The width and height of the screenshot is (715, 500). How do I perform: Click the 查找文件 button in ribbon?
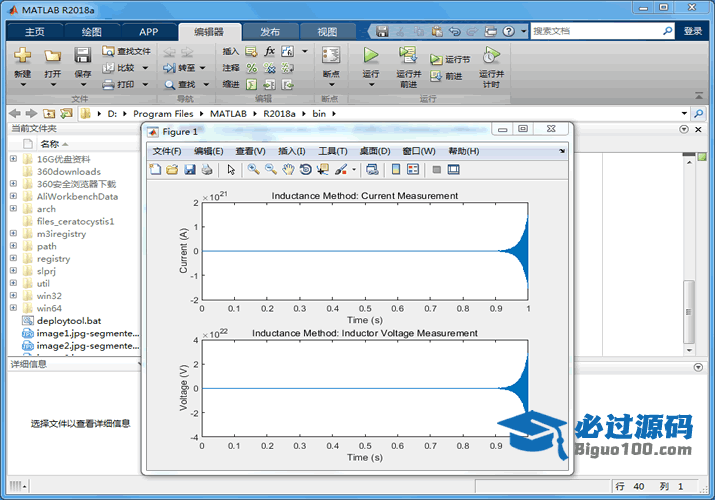tap(126, 51)
